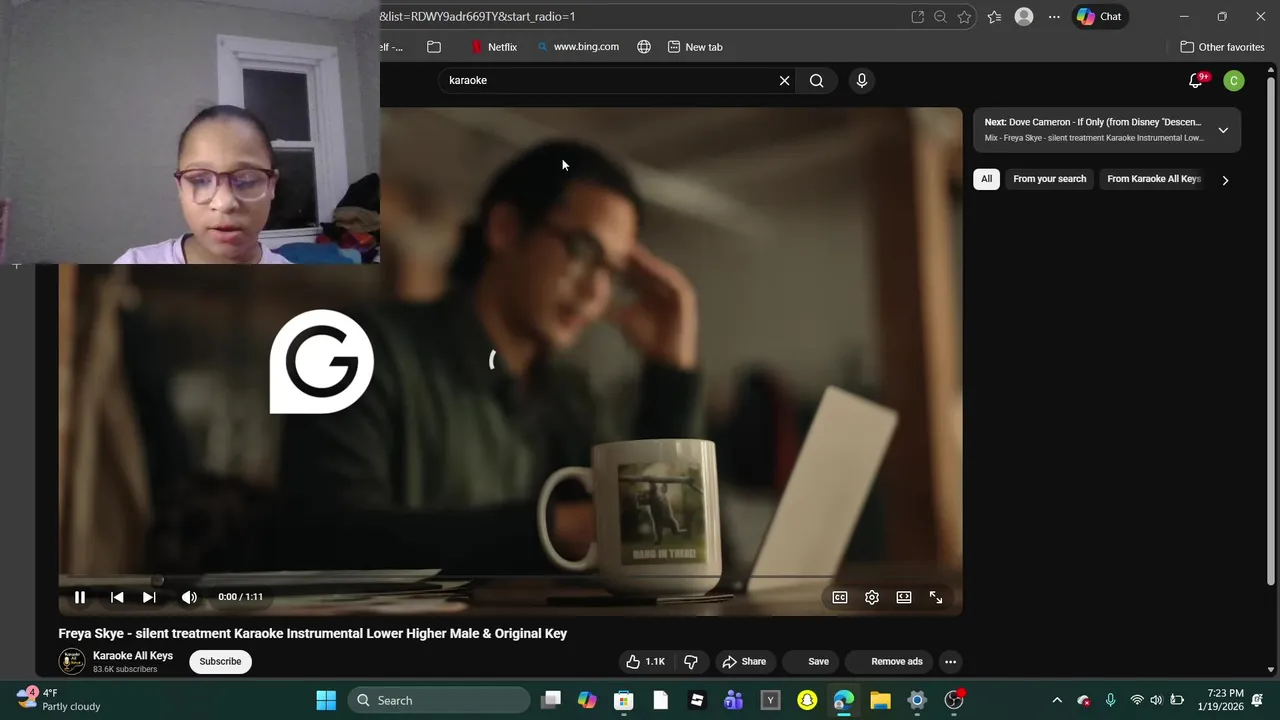Open Microsoft Teams from the taskbar

pos(733,700)
